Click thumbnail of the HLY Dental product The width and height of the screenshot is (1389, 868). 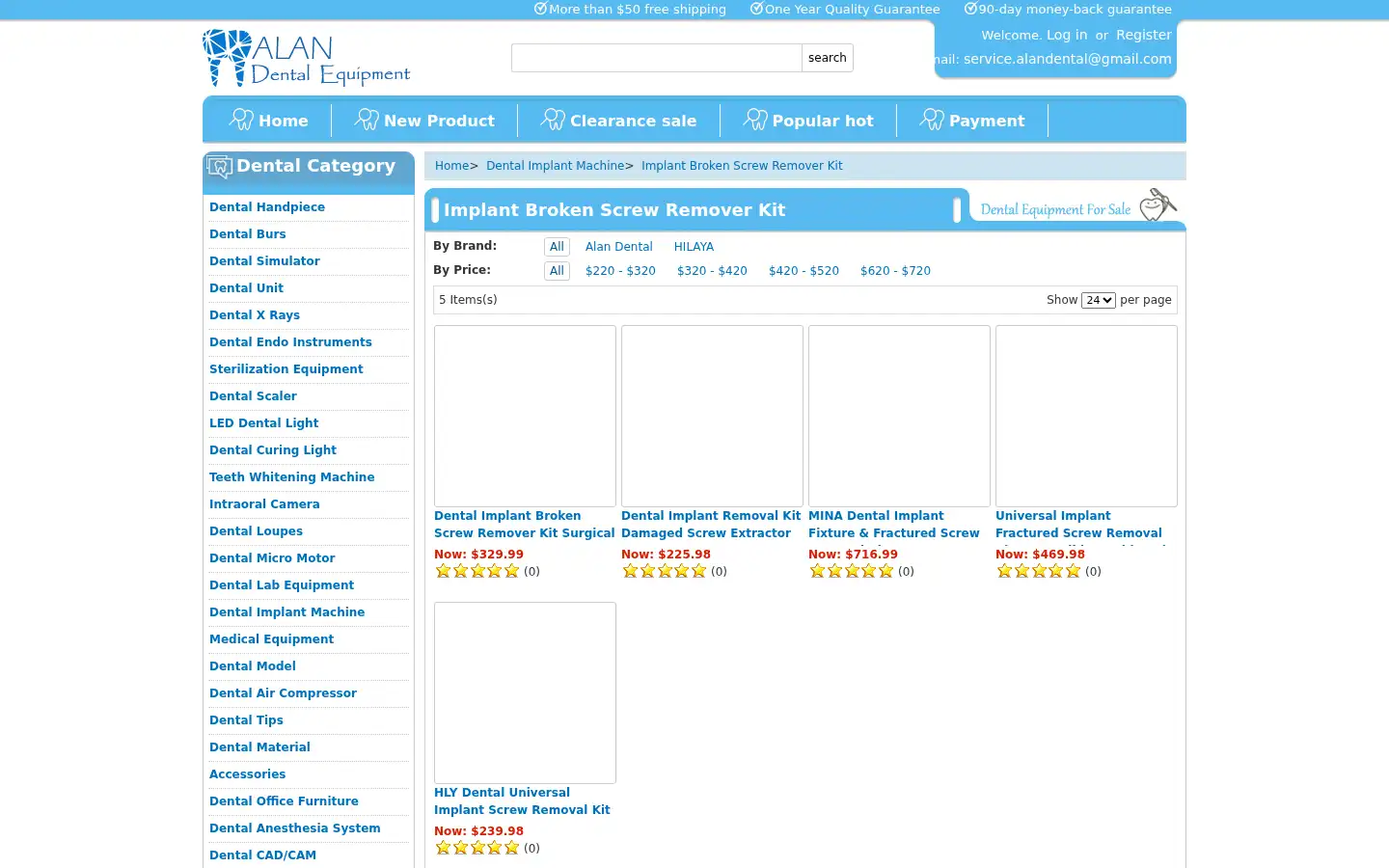tap(525, 692)
